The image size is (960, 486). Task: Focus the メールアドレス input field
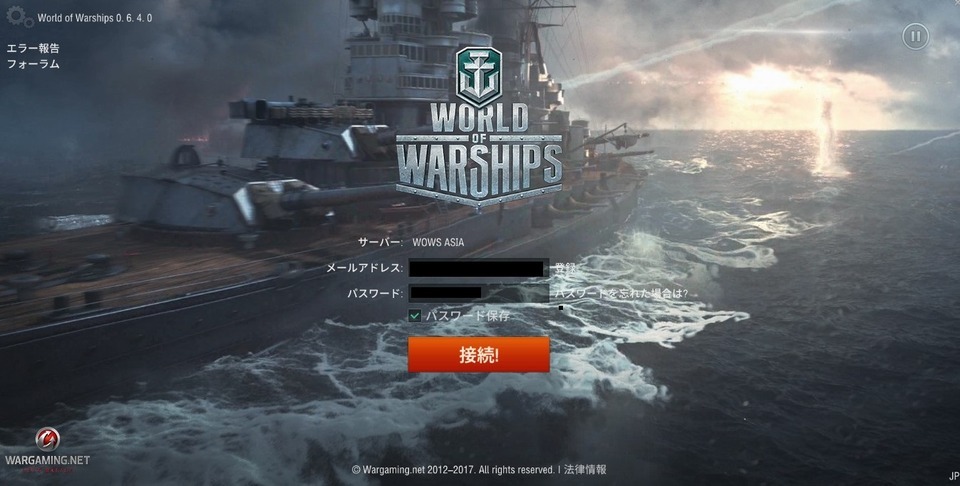[x=479, y=268]
